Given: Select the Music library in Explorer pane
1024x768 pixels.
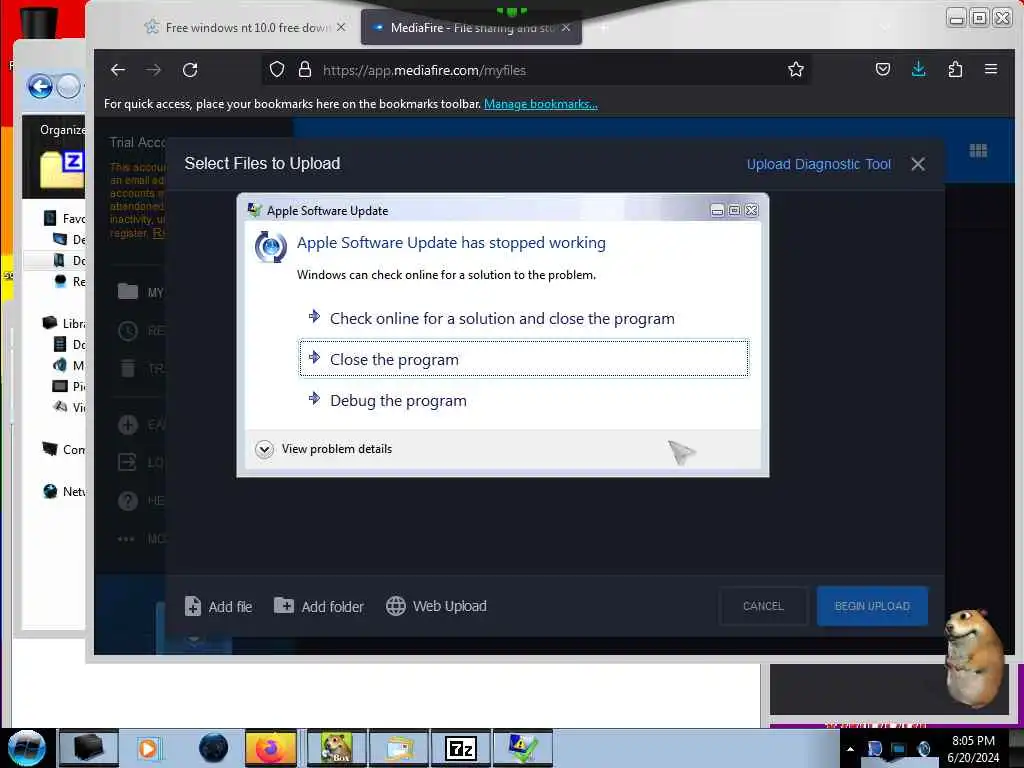Looking at the screenshot, I should coord(69,365).
